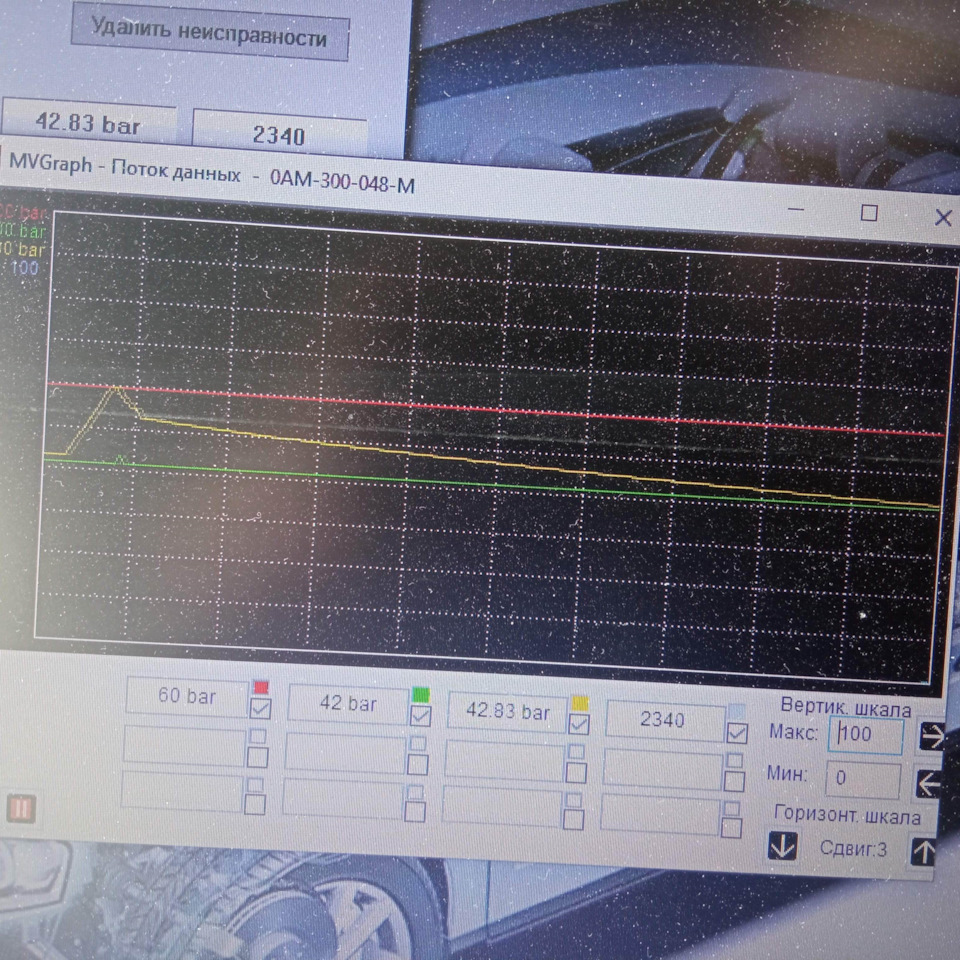Click the light blue swatch beside 2340
This screenshot has height=960, width=960.
(737, 711)
